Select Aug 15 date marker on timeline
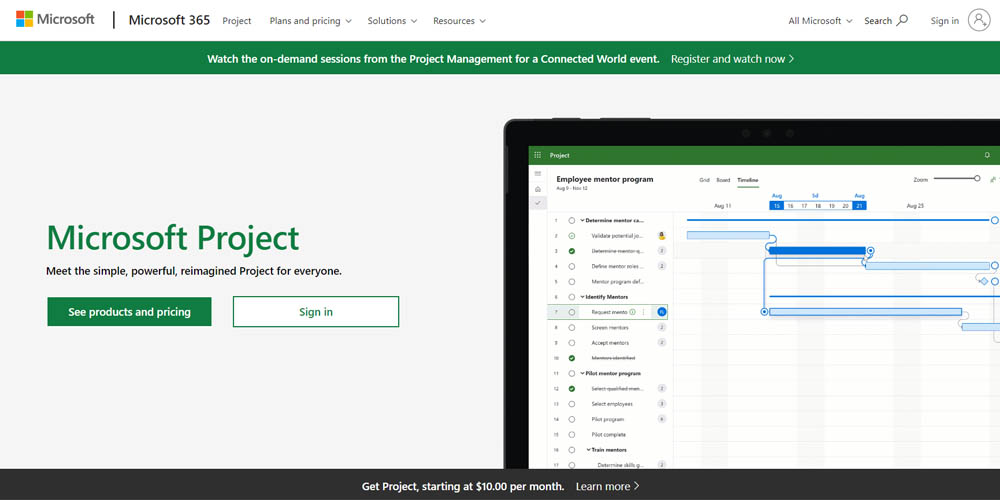 click(777, 206)
